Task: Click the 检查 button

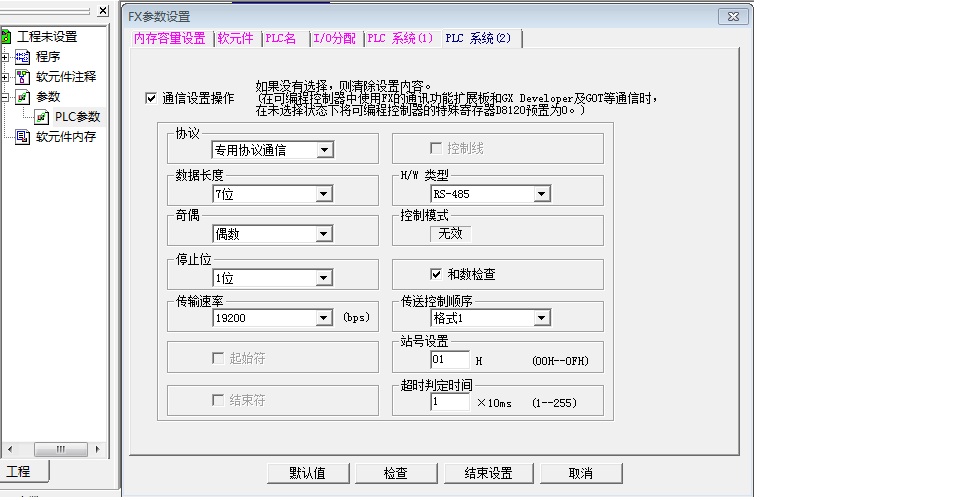Action: [x=396, y=473]
